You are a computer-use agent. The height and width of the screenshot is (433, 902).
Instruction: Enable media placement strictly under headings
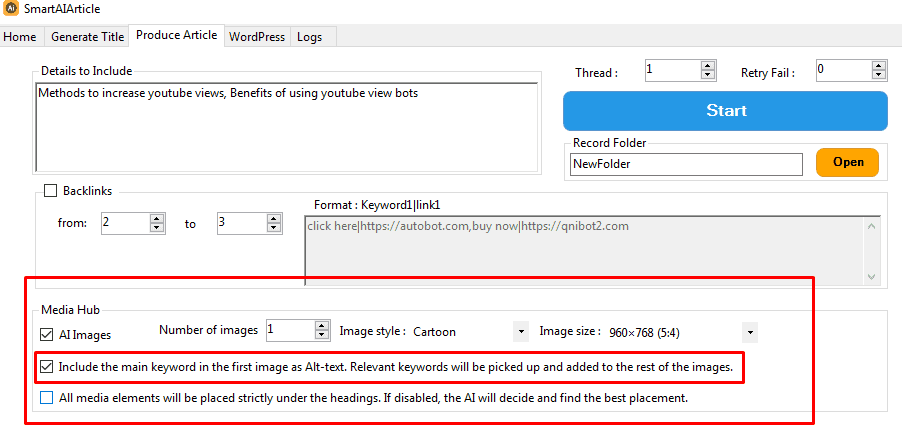tap(47, 397)
